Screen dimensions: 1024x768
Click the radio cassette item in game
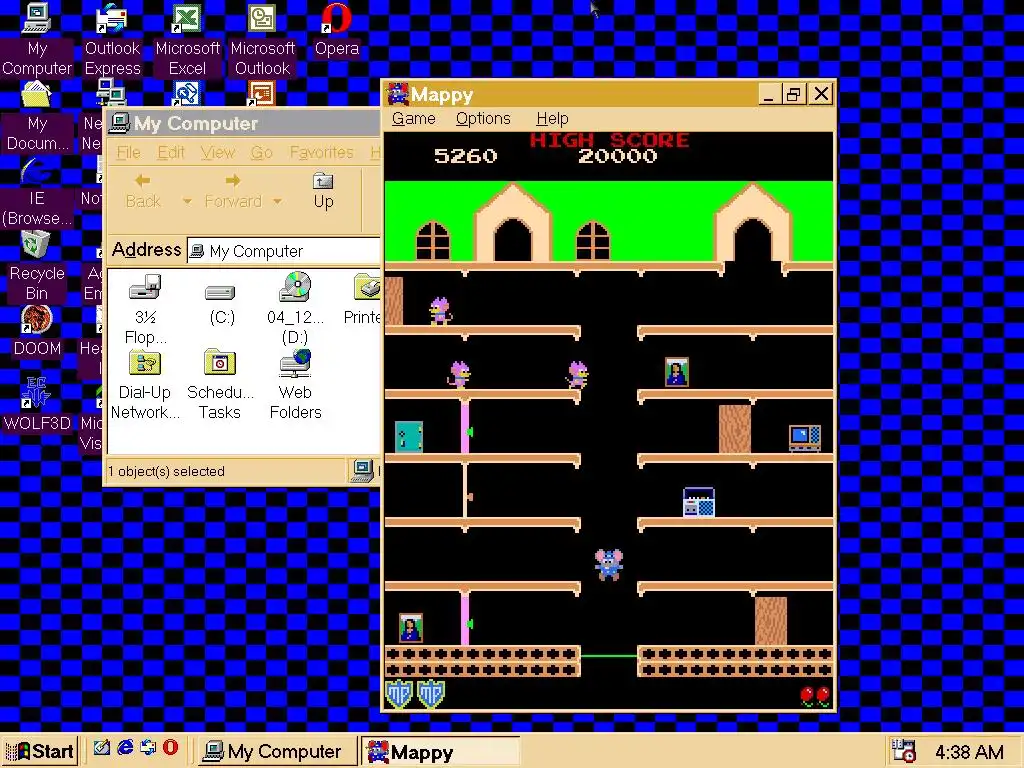click(x=698, y=502)
